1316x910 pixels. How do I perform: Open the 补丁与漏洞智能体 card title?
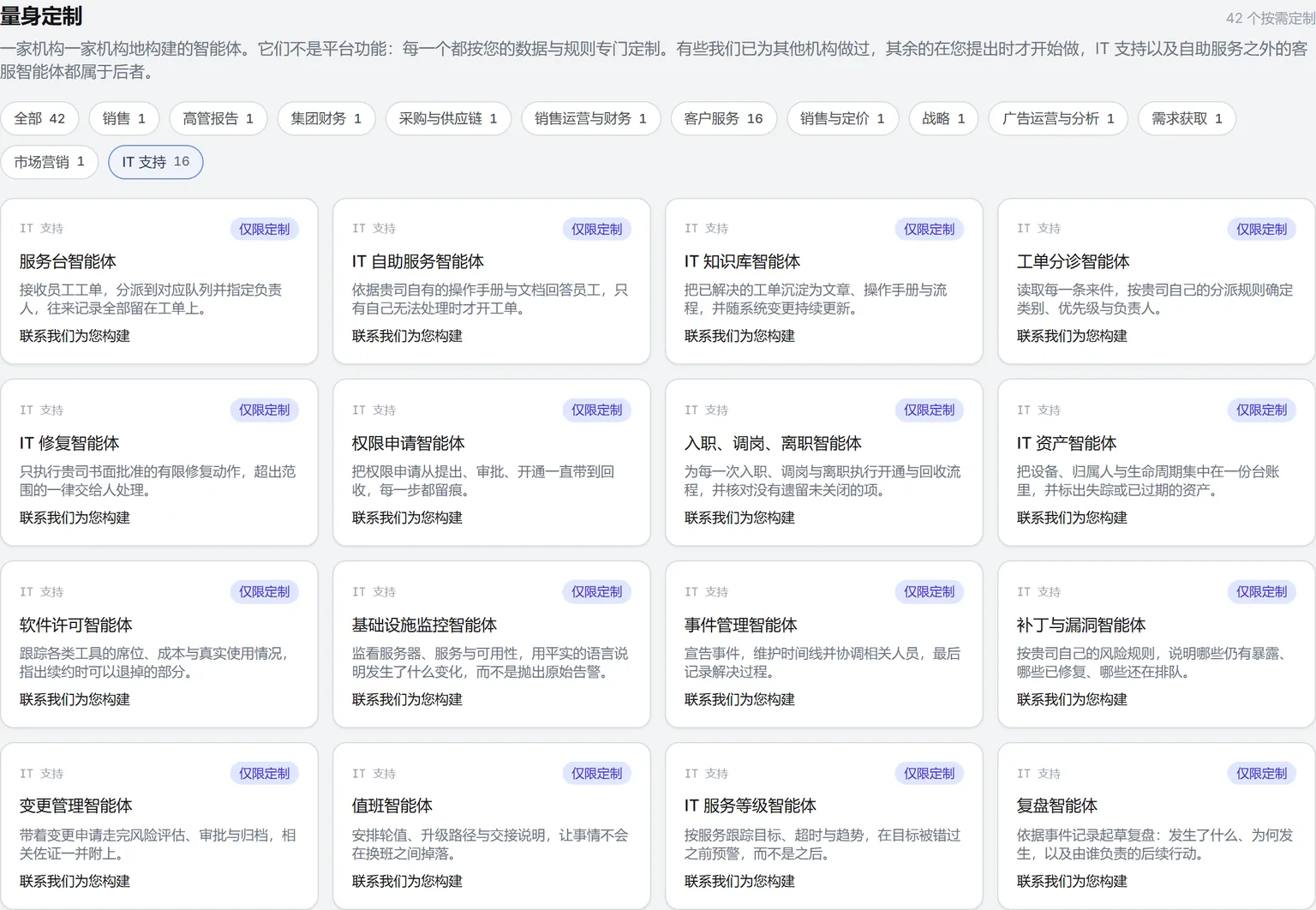tap(1081, 625)
